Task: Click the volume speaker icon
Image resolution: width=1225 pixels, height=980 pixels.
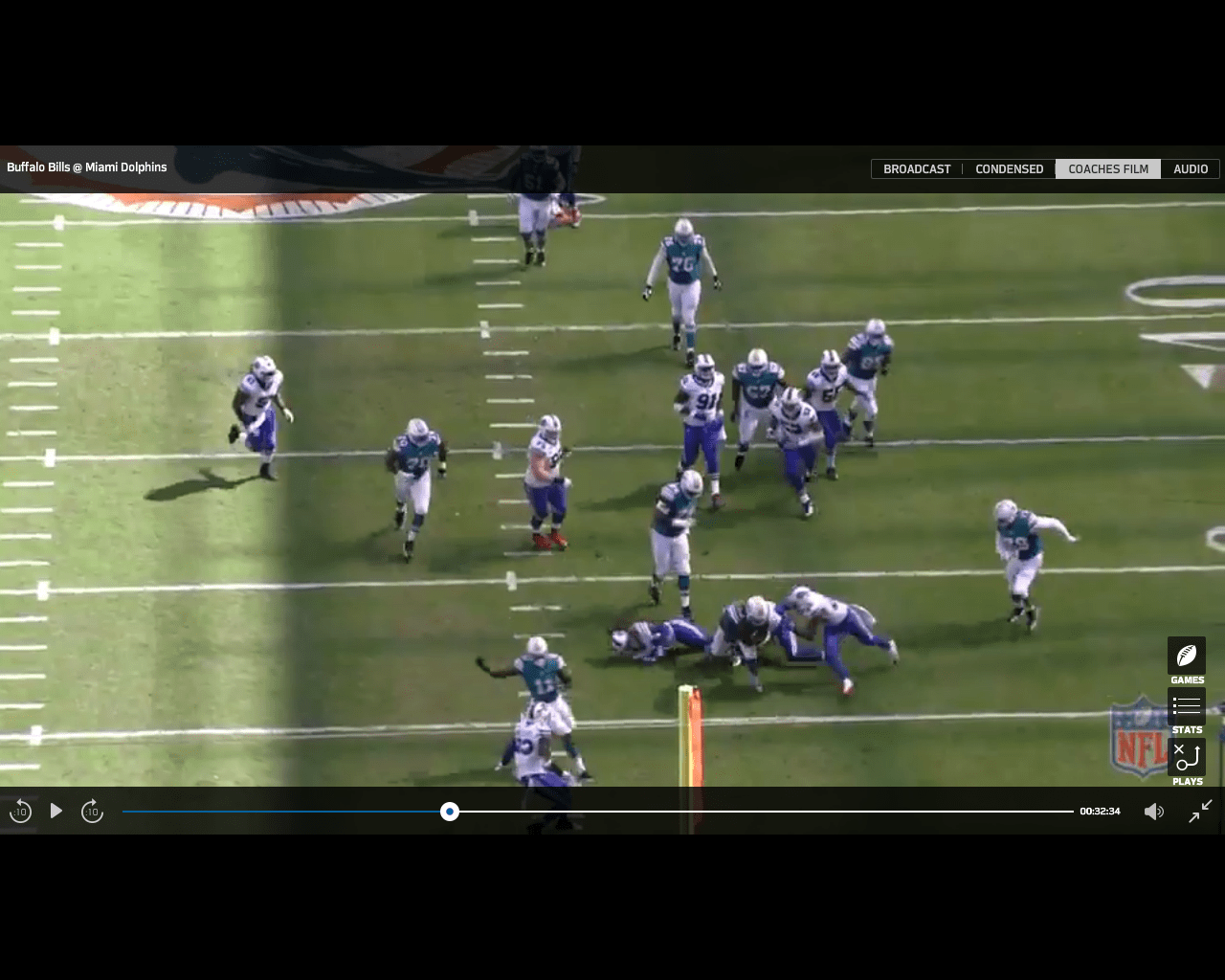Action: (x=1154, y=811)
